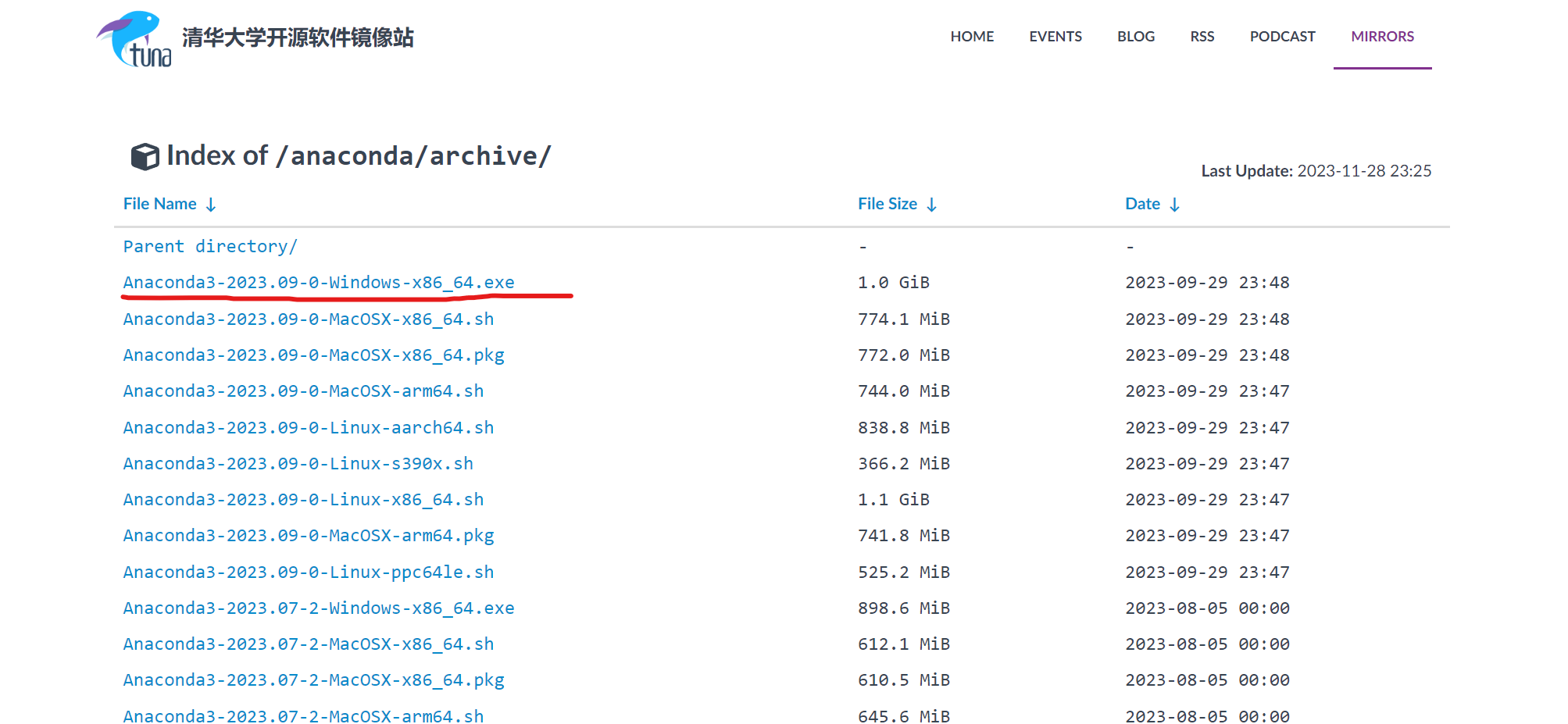Image resolution: width=1568 pixels, height=724 pixels.
Task: Download Anaconda3-2023.07-2-MacOSX-x86_64.sh
Action: click(309, 644)
